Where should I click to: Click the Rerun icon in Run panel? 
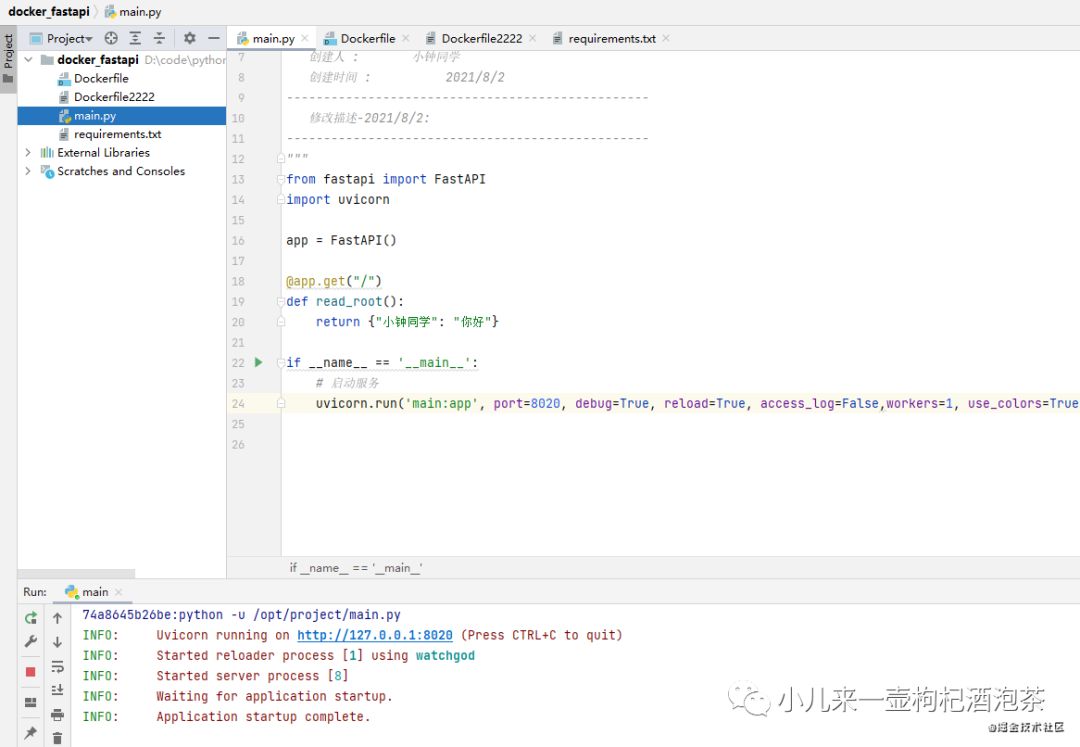(31, 618)
